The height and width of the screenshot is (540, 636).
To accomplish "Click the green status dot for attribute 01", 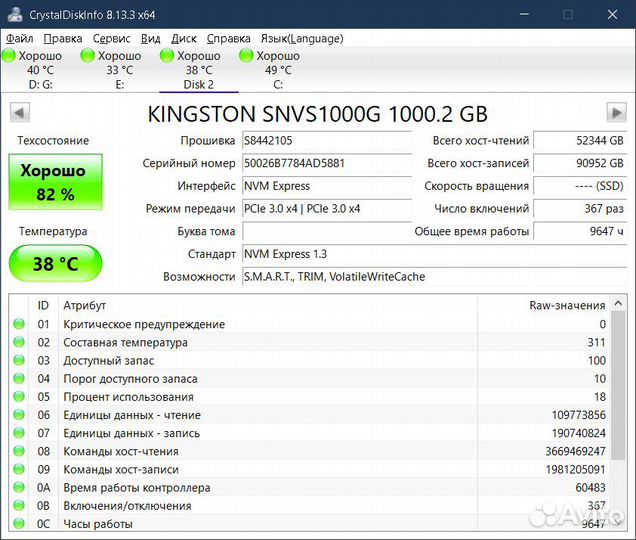I will click(19, 324).
